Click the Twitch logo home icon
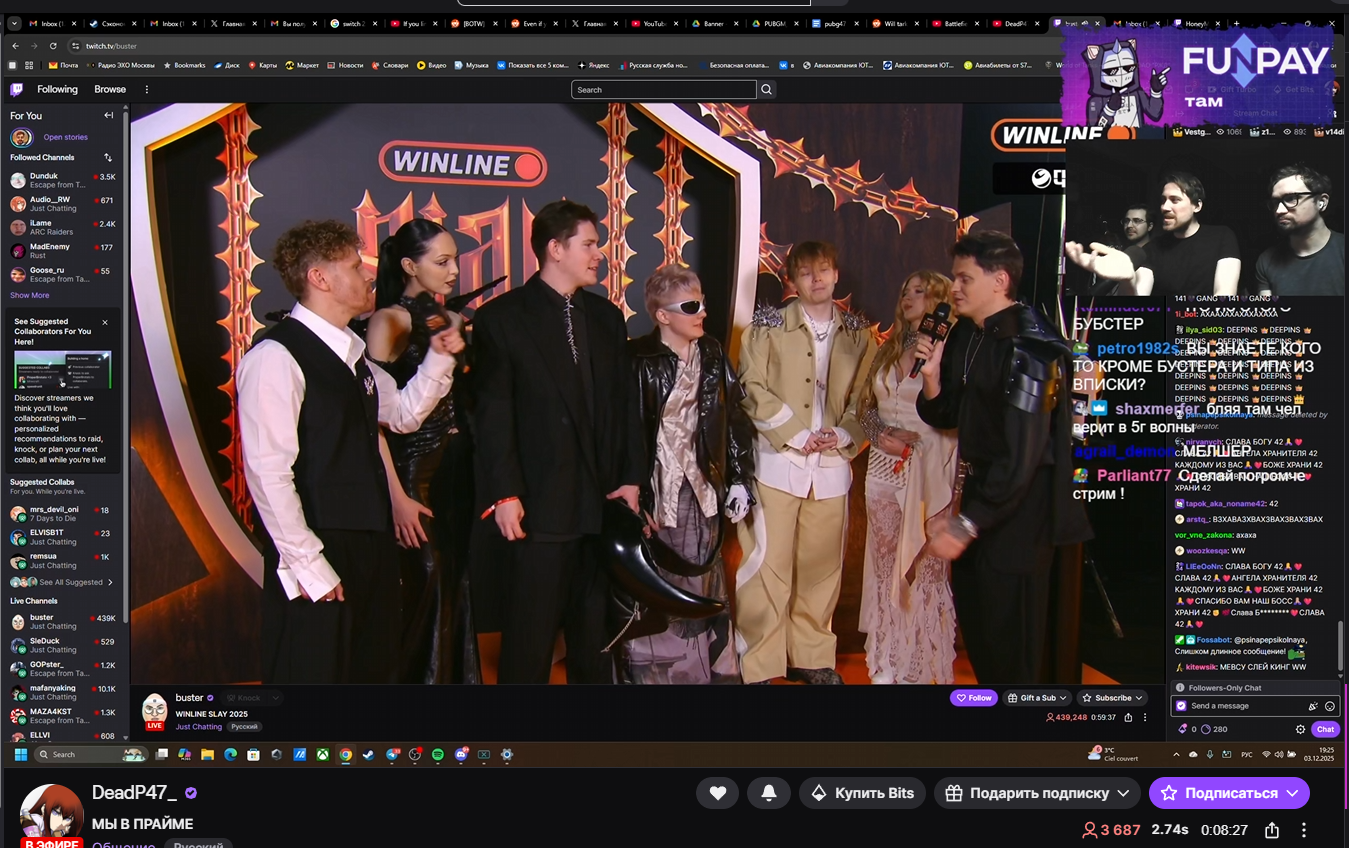 [x=16, y=89]
